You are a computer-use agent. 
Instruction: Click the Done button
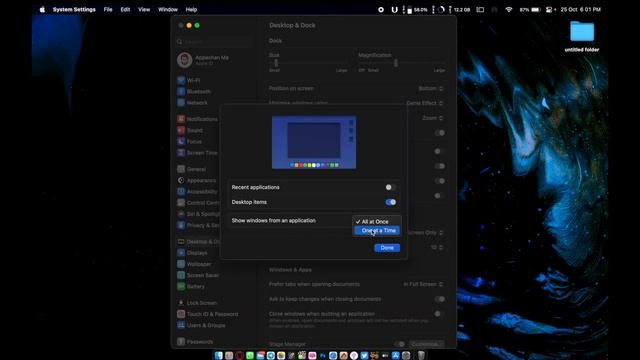[x=387, y=248]
